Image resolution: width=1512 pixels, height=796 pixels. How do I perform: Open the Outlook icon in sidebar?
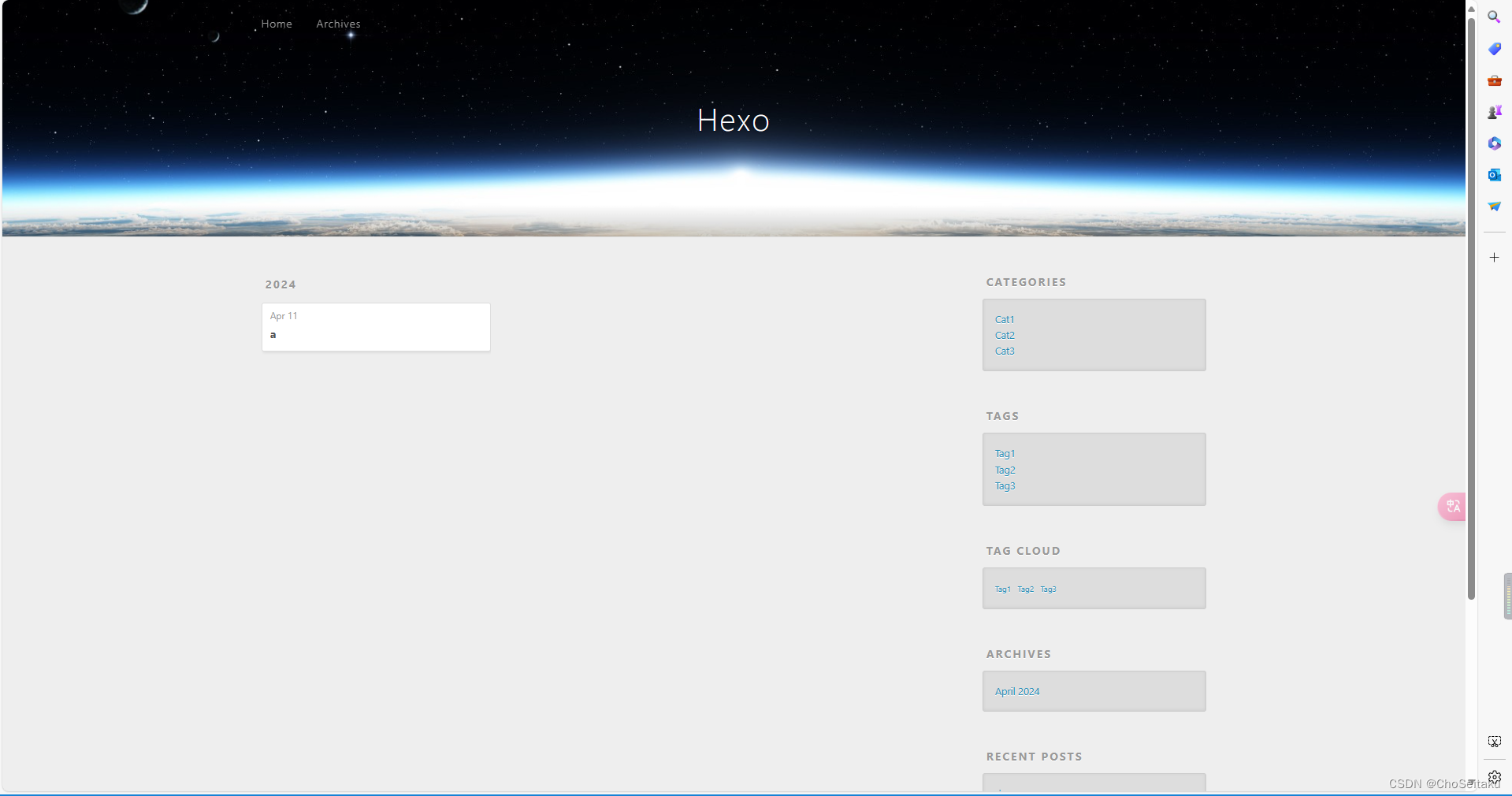click(x=1494, y=175)
